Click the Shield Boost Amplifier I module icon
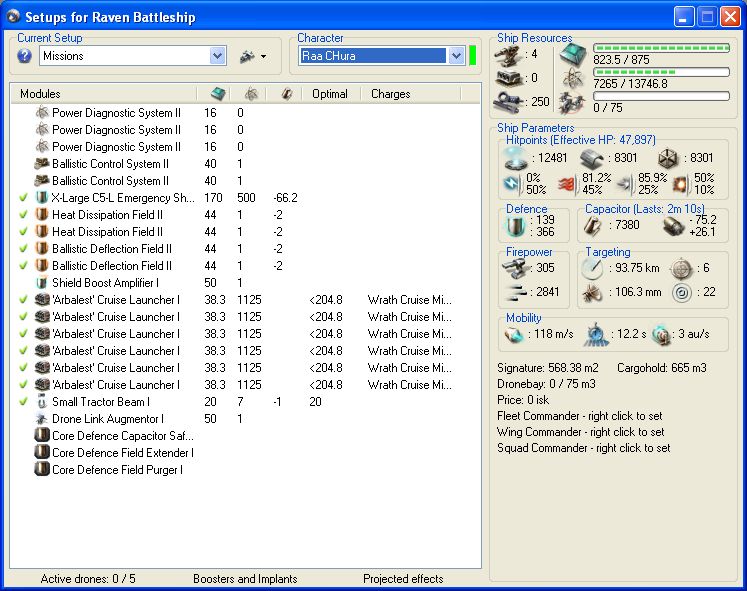Image resolution: width=747 pixels, height=591 pixels. pyautogui.click(x=42, y=283)
